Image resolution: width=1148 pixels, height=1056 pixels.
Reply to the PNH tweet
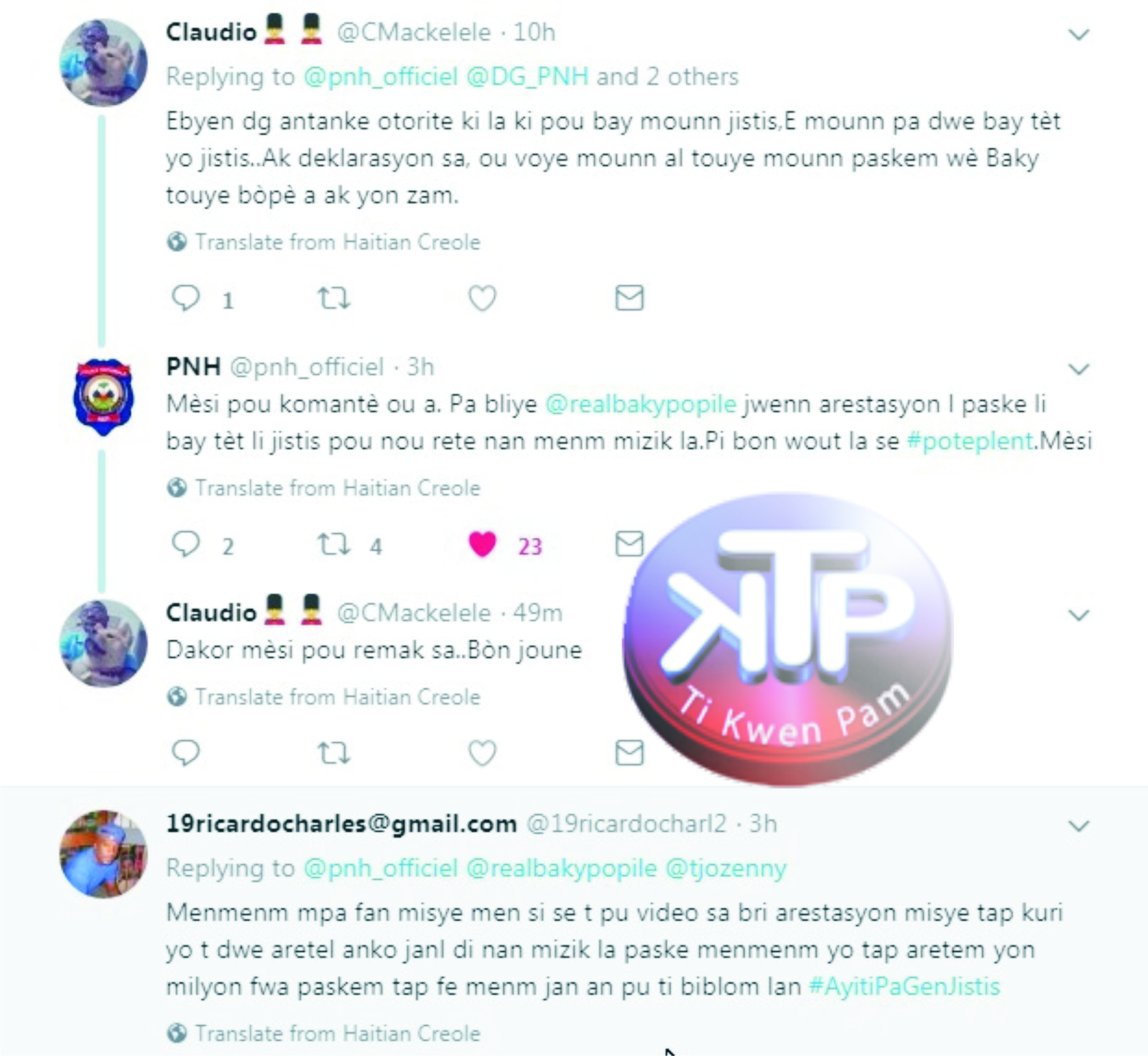(x=186, y=544)
